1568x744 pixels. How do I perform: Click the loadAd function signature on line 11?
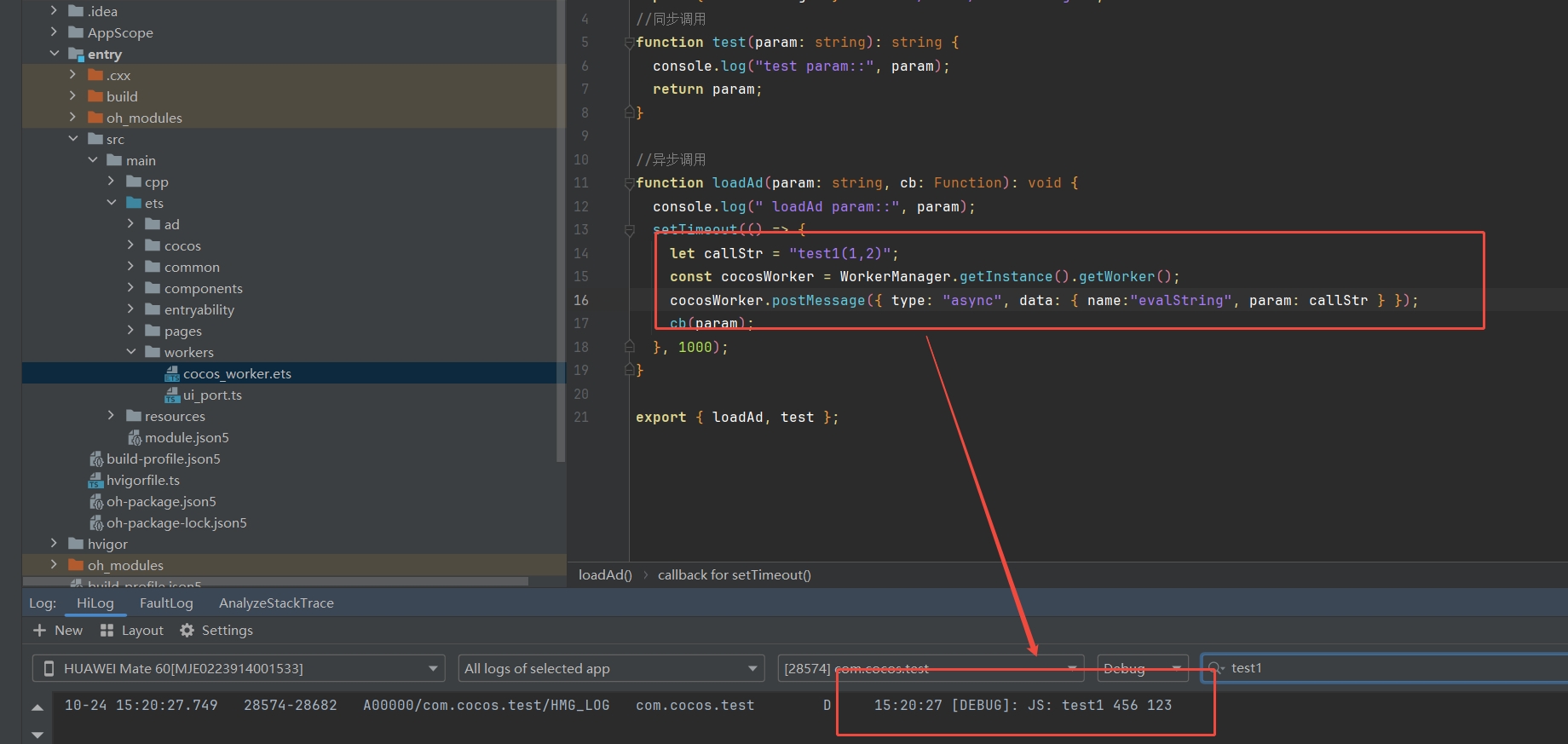pyautogui.click(x=857, y=182)
